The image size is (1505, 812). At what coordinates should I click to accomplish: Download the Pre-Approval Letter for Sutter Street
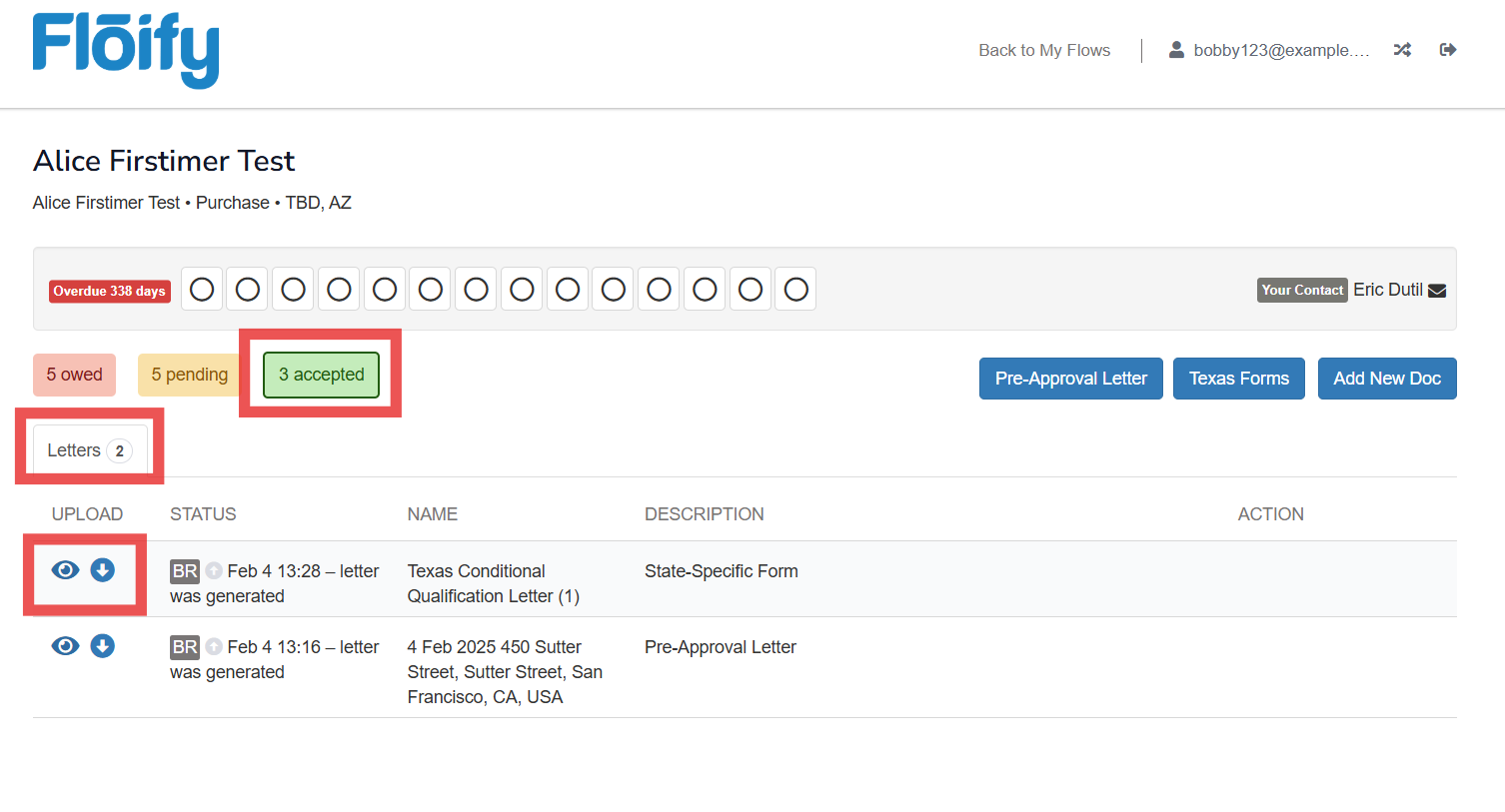pyautogui.click(x=103, y=646)
